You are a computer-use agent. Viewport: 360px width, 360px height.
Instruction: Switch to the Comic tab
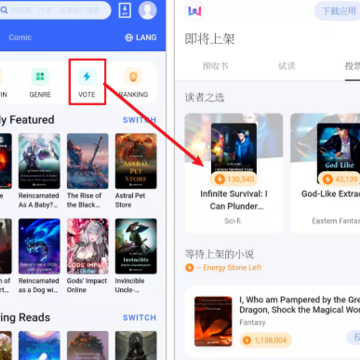(20, 37)
